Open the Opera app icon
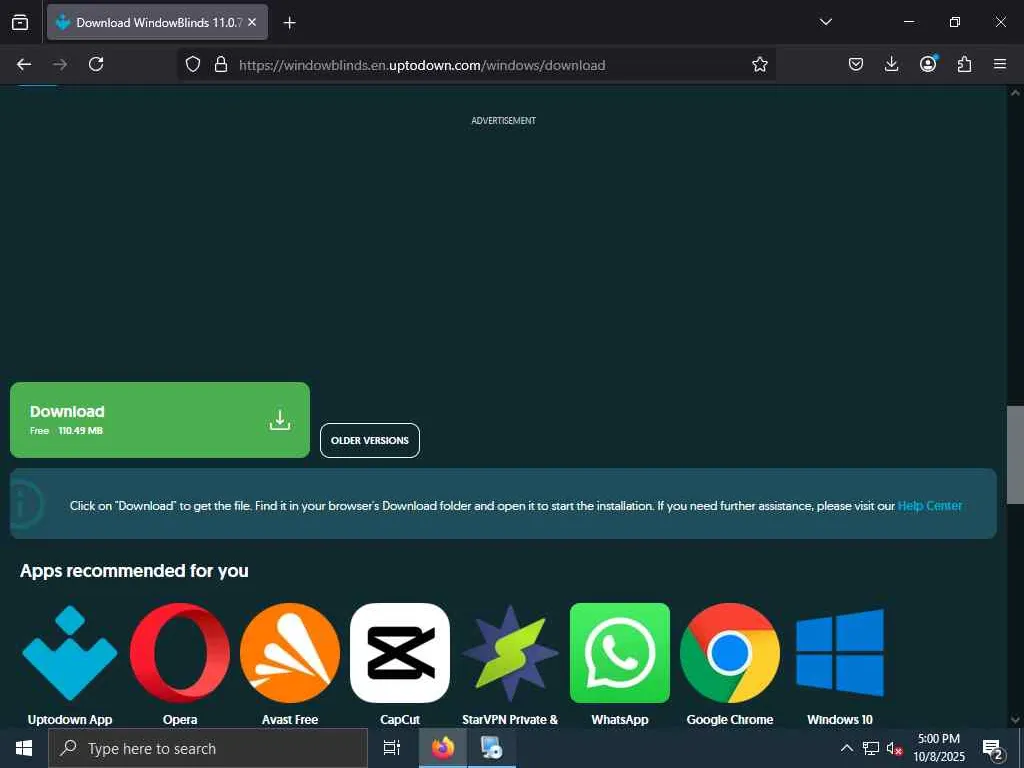The image size is (1024, 768). [x=180, y=653]
